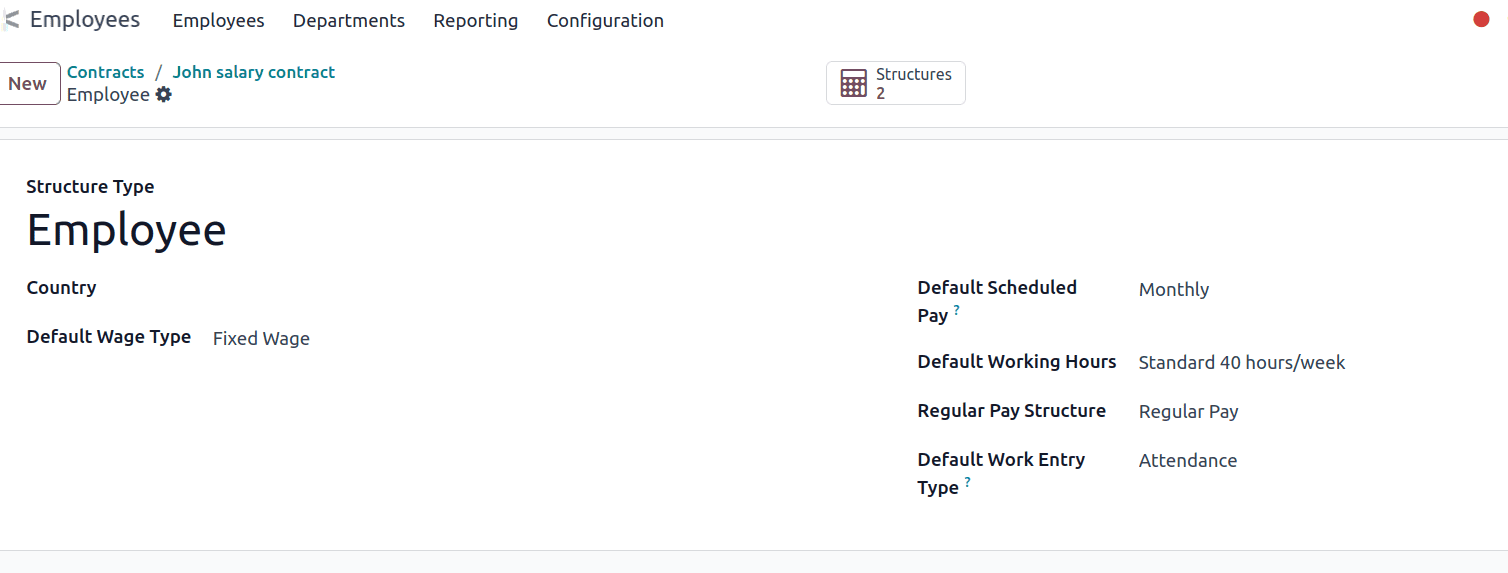The height and width of the screenshot is (573, 1508).
Task: Click the Country label
Action: click(61, 288)
